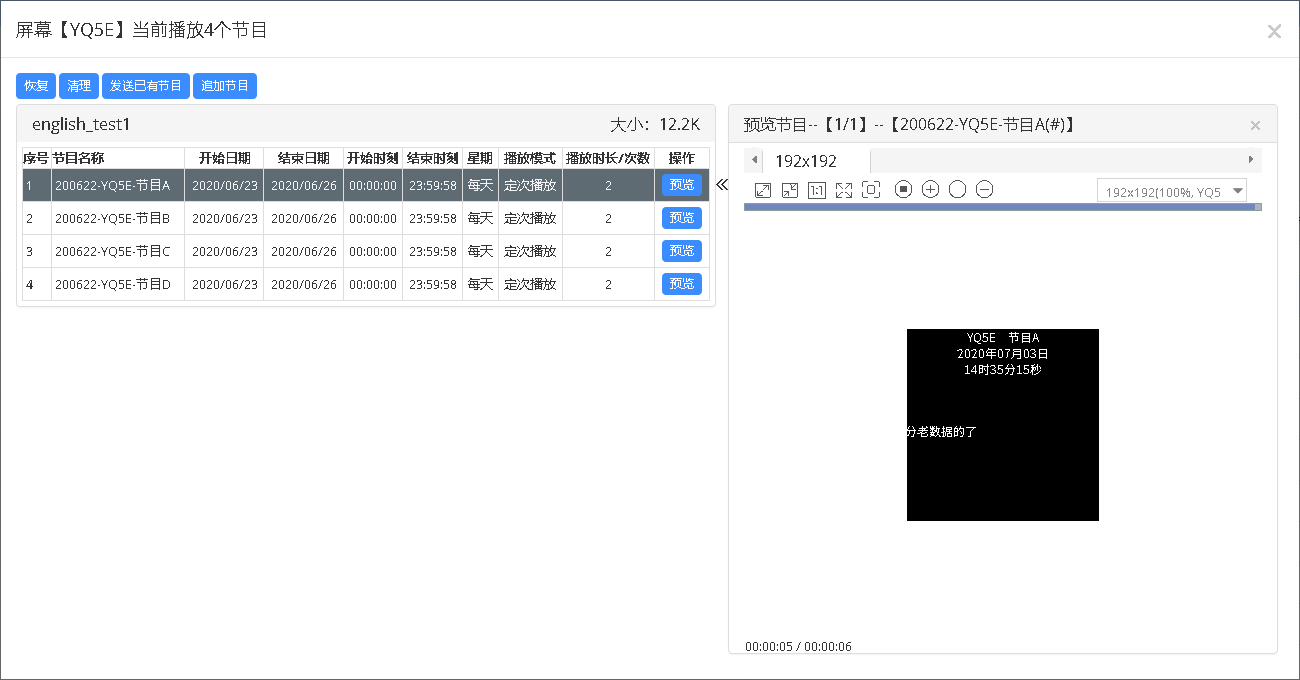
Task: Click the 结束时刻 column header
Action: 433,158
